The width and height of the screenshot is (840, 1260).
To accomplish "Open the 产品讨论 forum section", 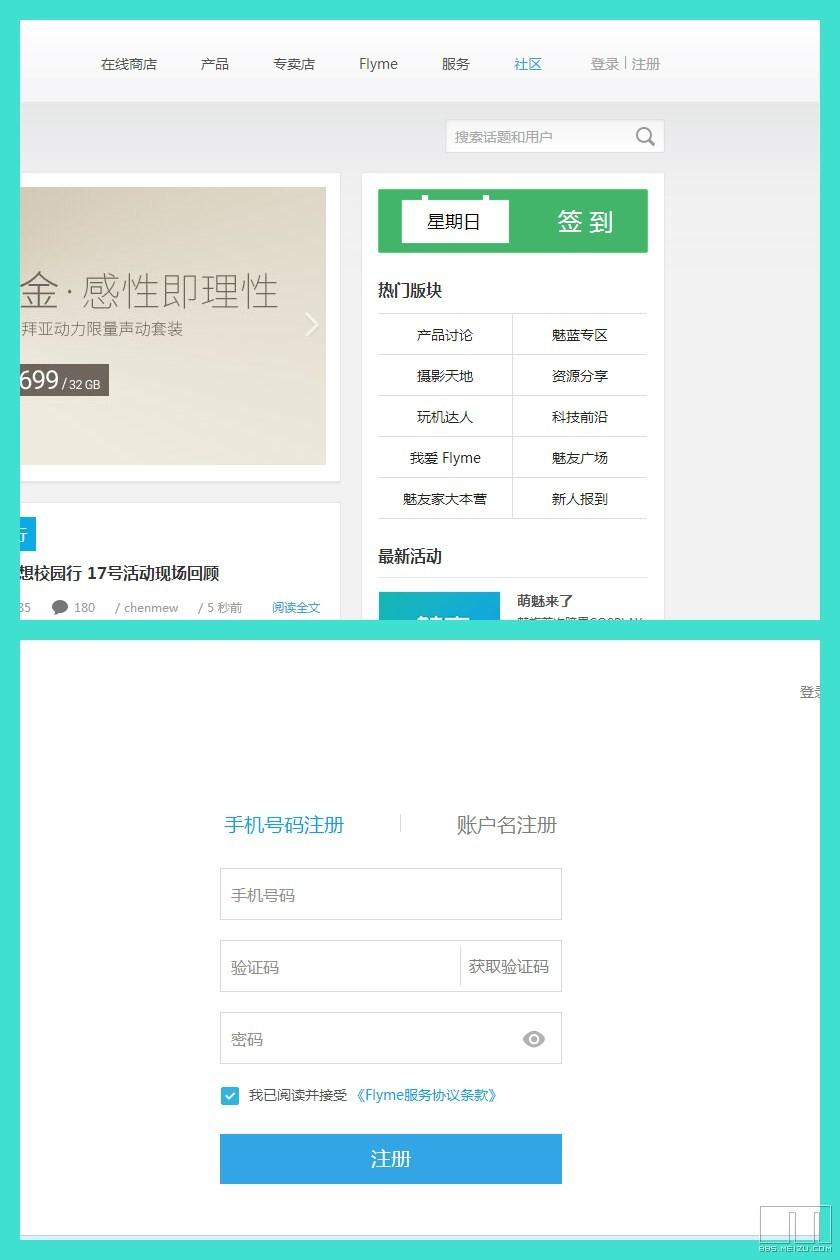I will [x=444, y=334].
